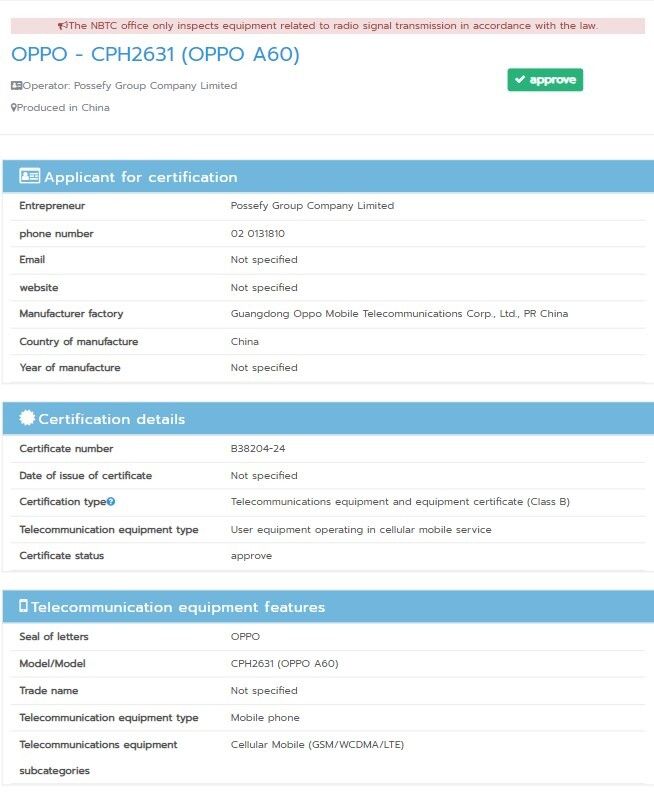Click the ID card icon beside Operator
654x793 pixels.
(16, 86)
